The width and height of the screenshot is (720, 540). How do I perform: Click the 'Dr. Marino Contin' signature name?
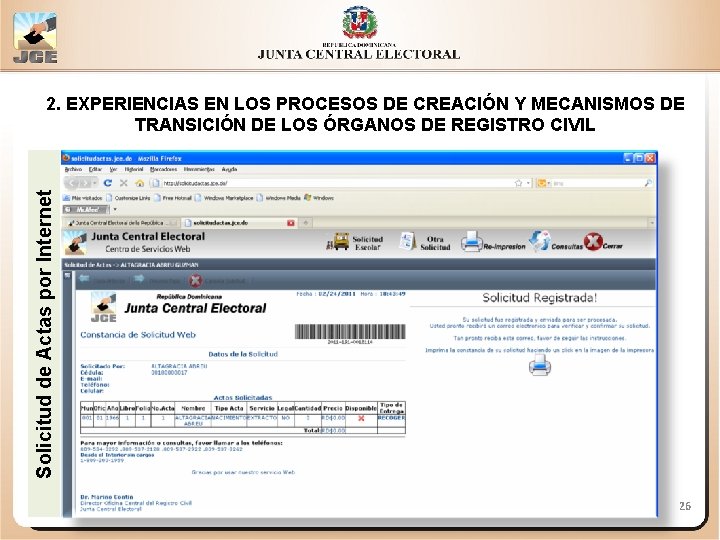pos(107,497)
